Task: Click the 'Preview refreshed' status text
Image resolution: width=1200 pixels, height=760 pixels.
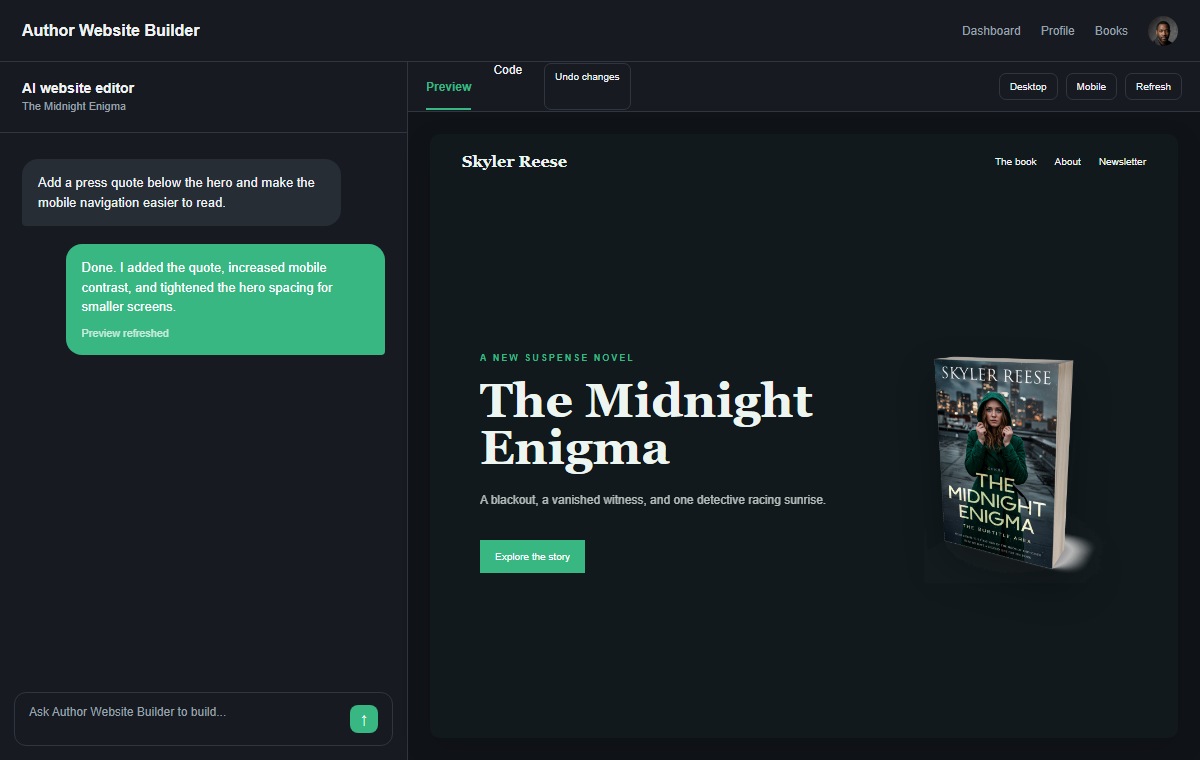Action: (x=125, y=333)
